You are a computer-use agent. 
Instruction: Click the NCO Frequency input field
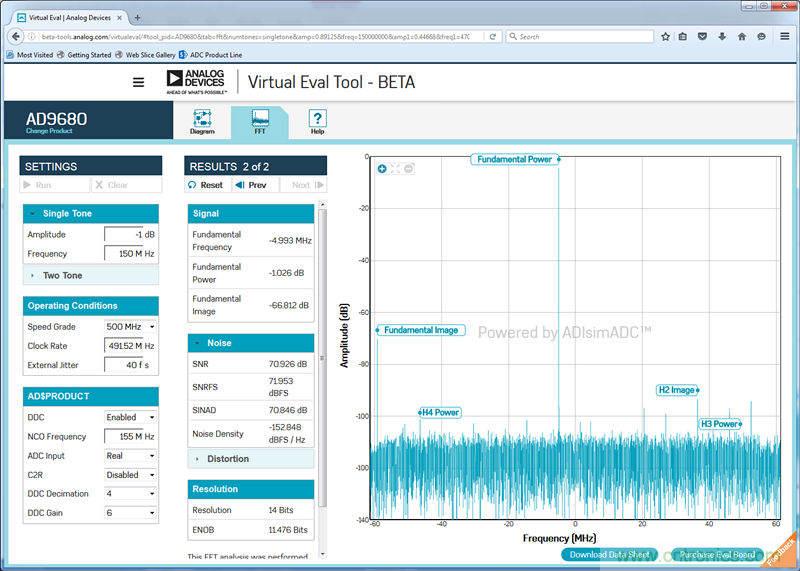130,436
